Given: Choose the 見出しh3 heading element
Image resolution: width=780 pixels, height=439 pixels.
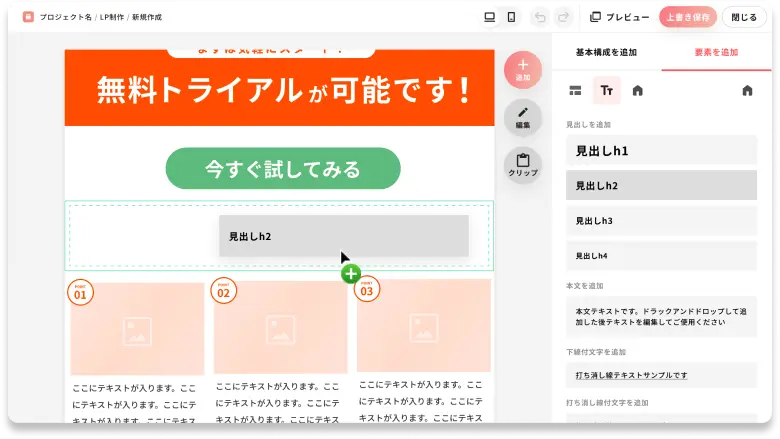Looking at the screenshot, I should coord(661,221).
